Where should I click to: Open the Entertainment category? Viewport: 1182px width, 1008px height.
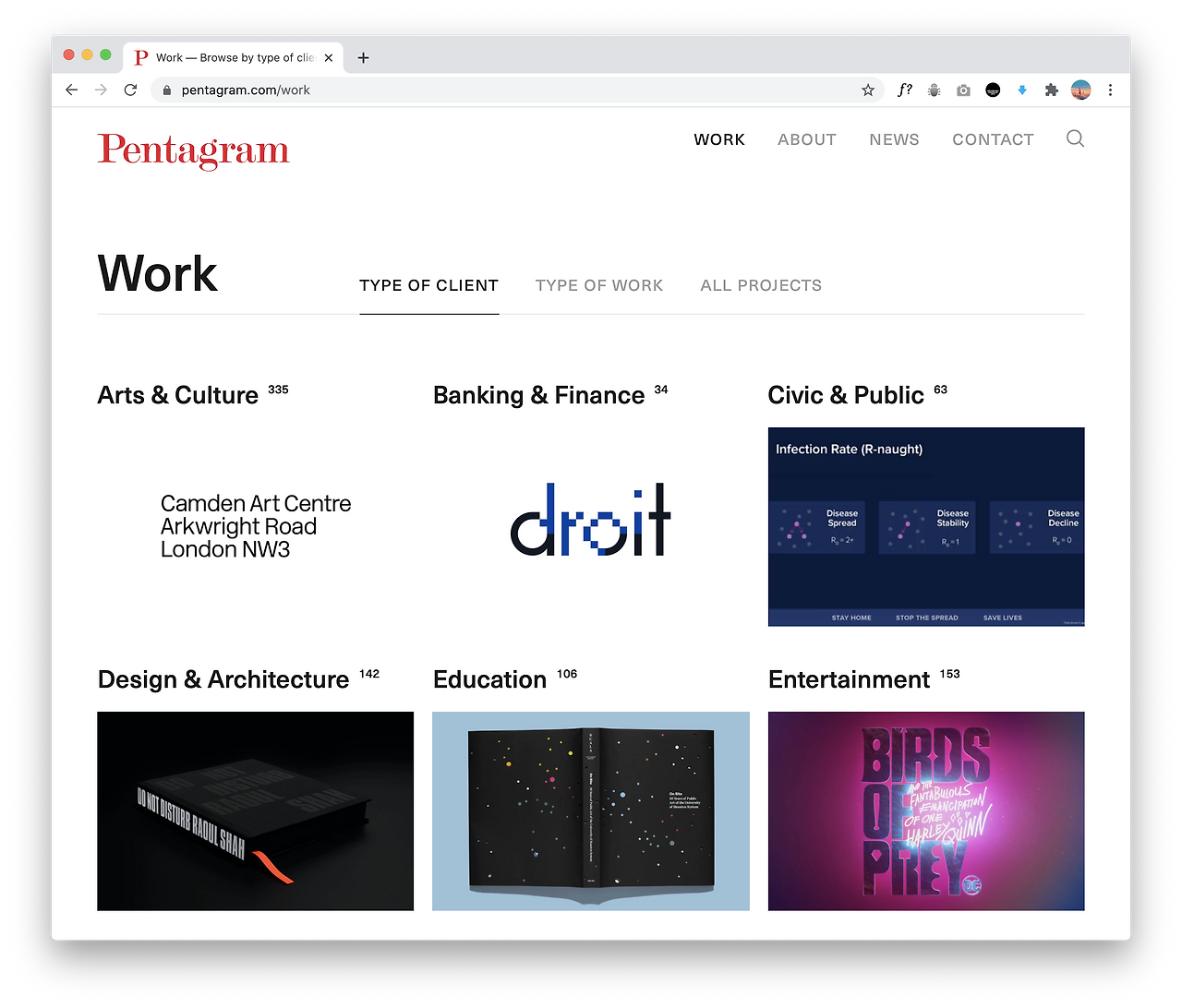(x=850, y=679)
